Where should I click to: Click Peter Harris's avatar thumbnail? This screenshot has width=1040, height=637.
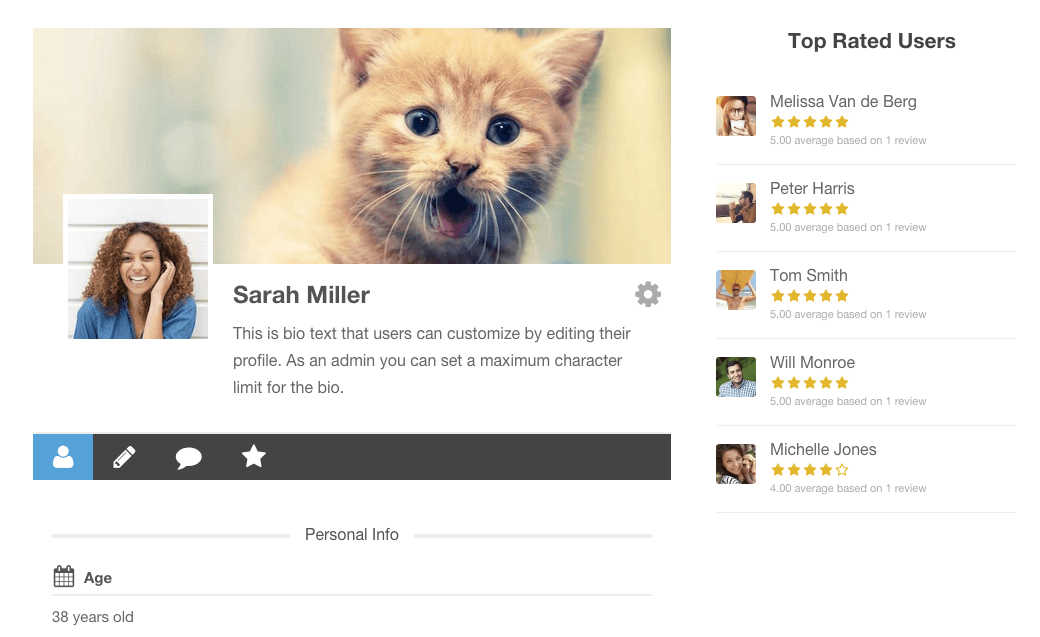coord(736,203)
